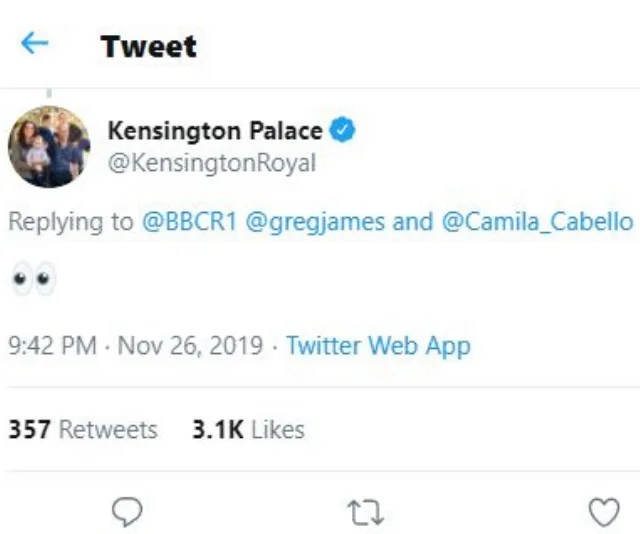This screenshot has height=534, width=640.
Task: Click the word 'and' between mentions
Action: 412,221
